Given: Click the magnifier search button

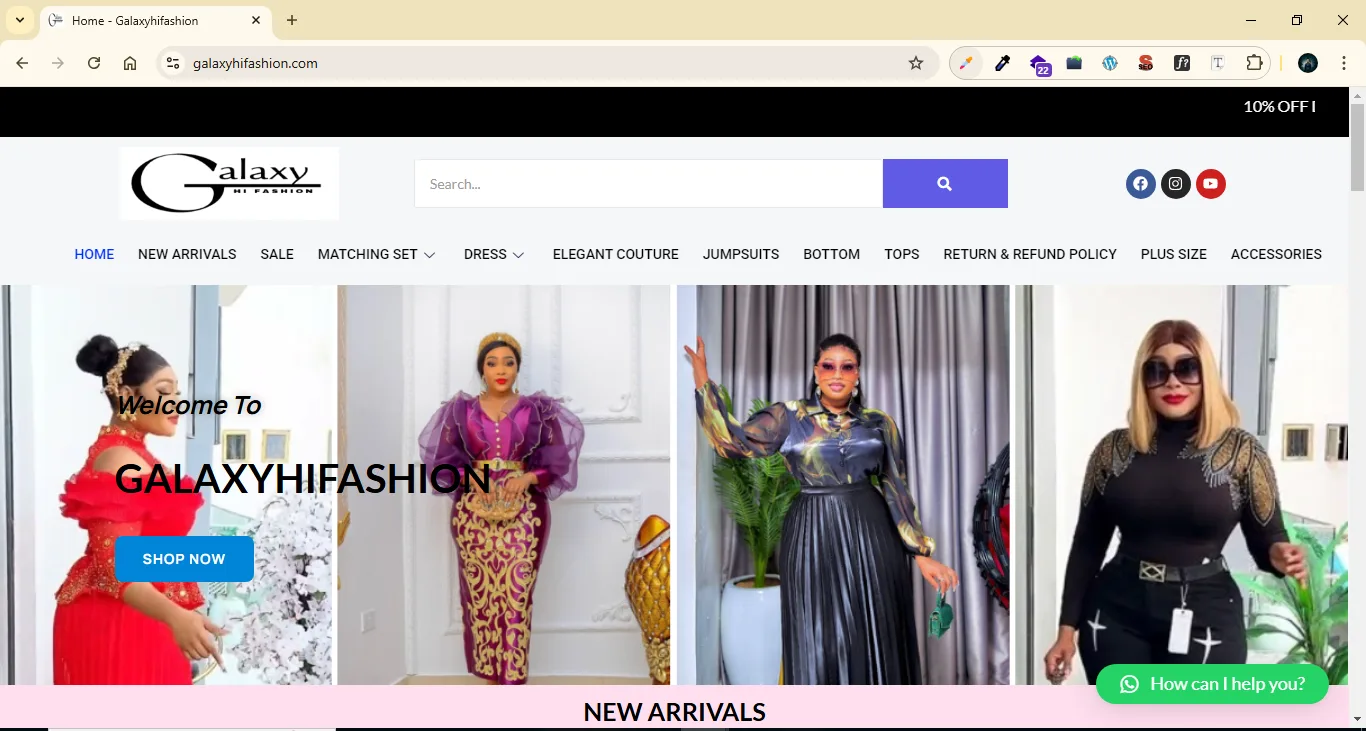Looking at the screenshot, I should 944,184.
